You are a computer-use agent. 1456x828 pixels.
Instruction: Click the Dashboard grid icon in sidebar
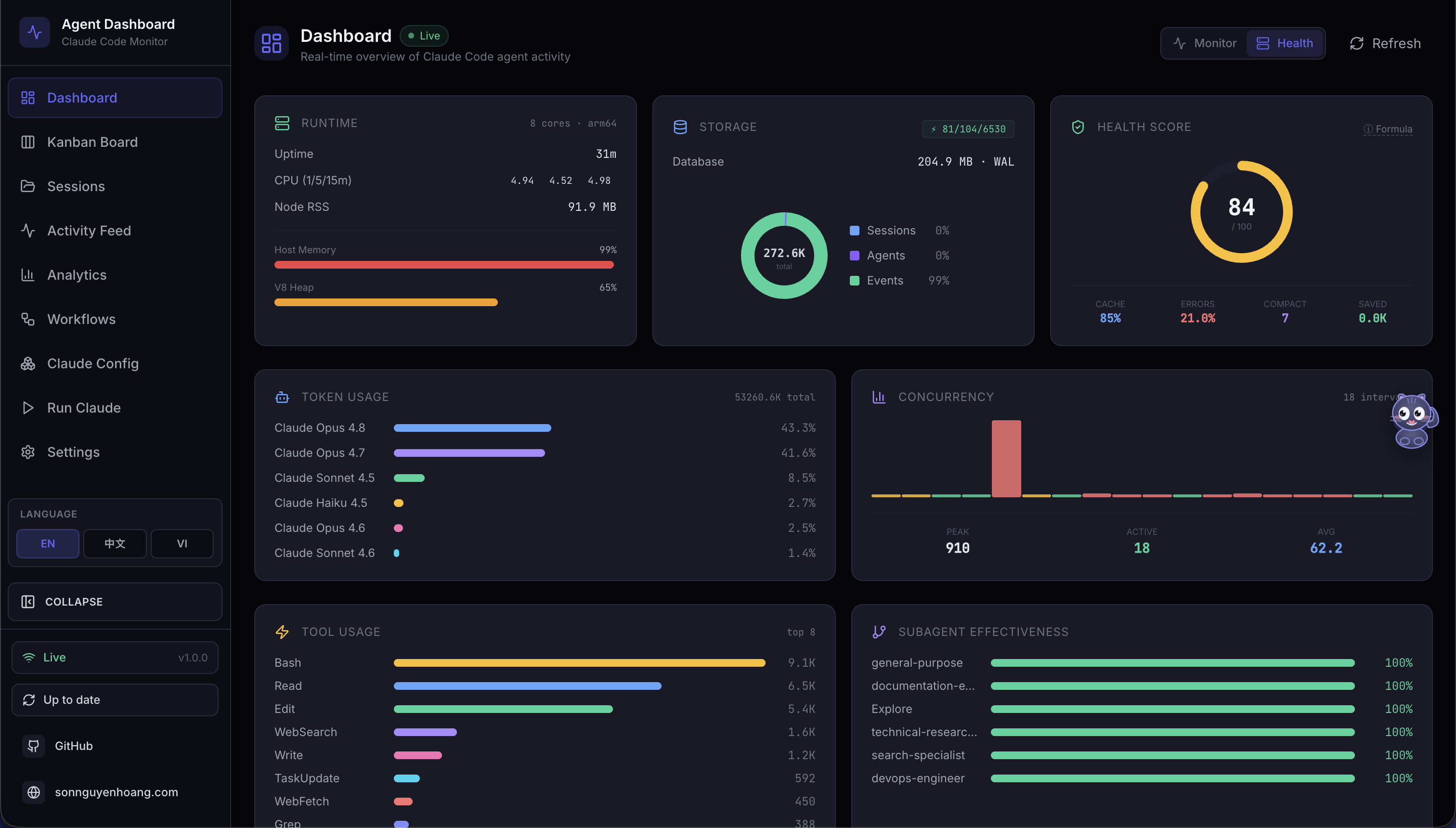(28, 98)
